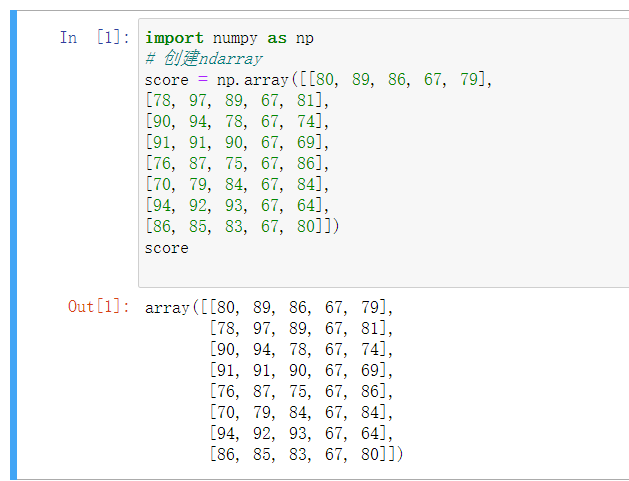Screen dimensions: 629x481
Task: Click the 'score = np.array' assignment line
Action: click(319, 79)
